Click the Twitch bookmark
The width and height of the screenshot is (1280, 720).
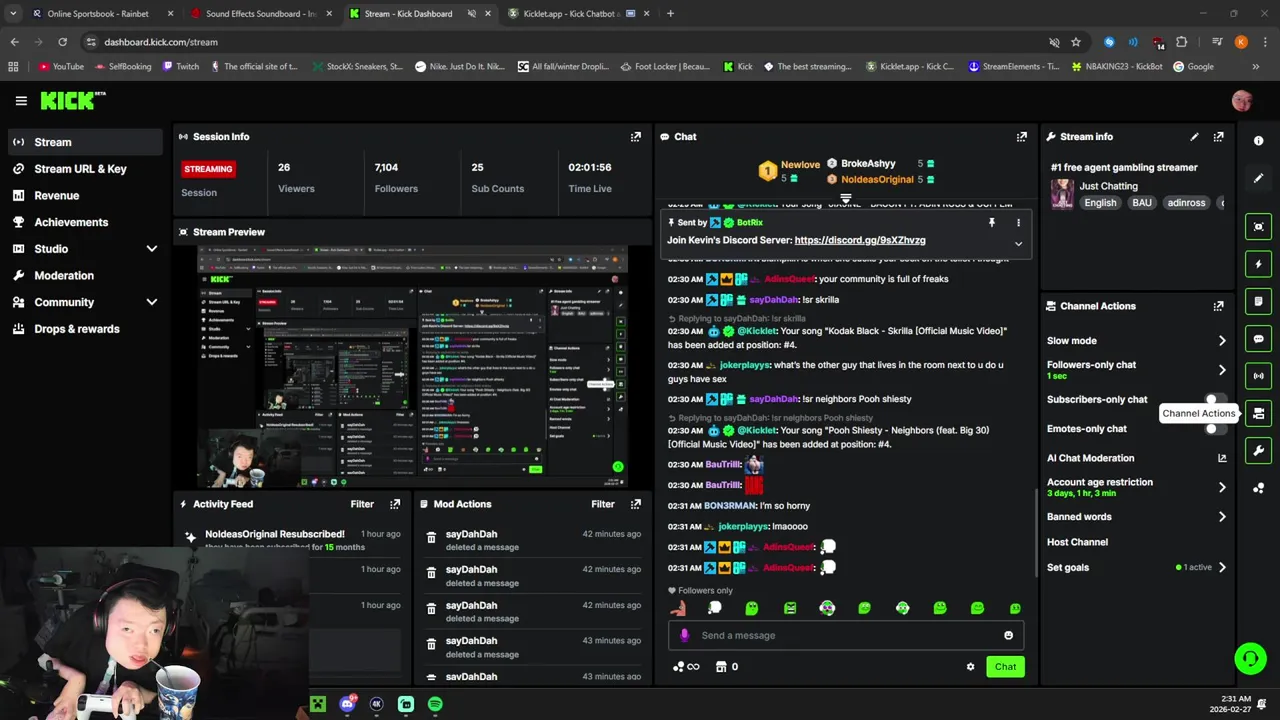point(180,67)
